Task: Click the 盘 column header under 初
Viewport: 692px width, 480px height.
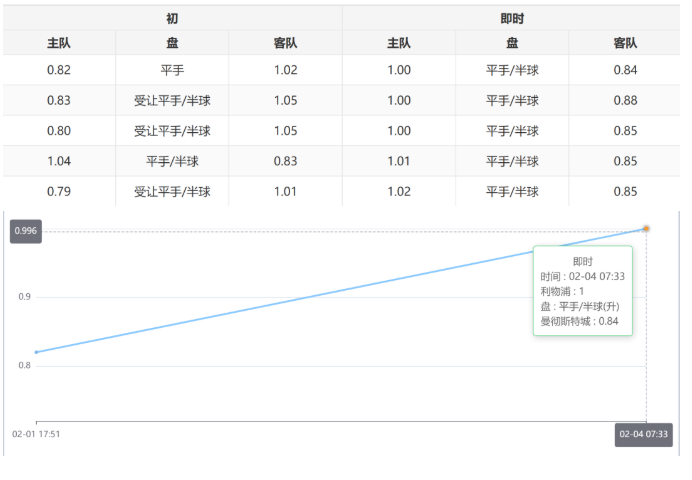Action: point(172,43)
